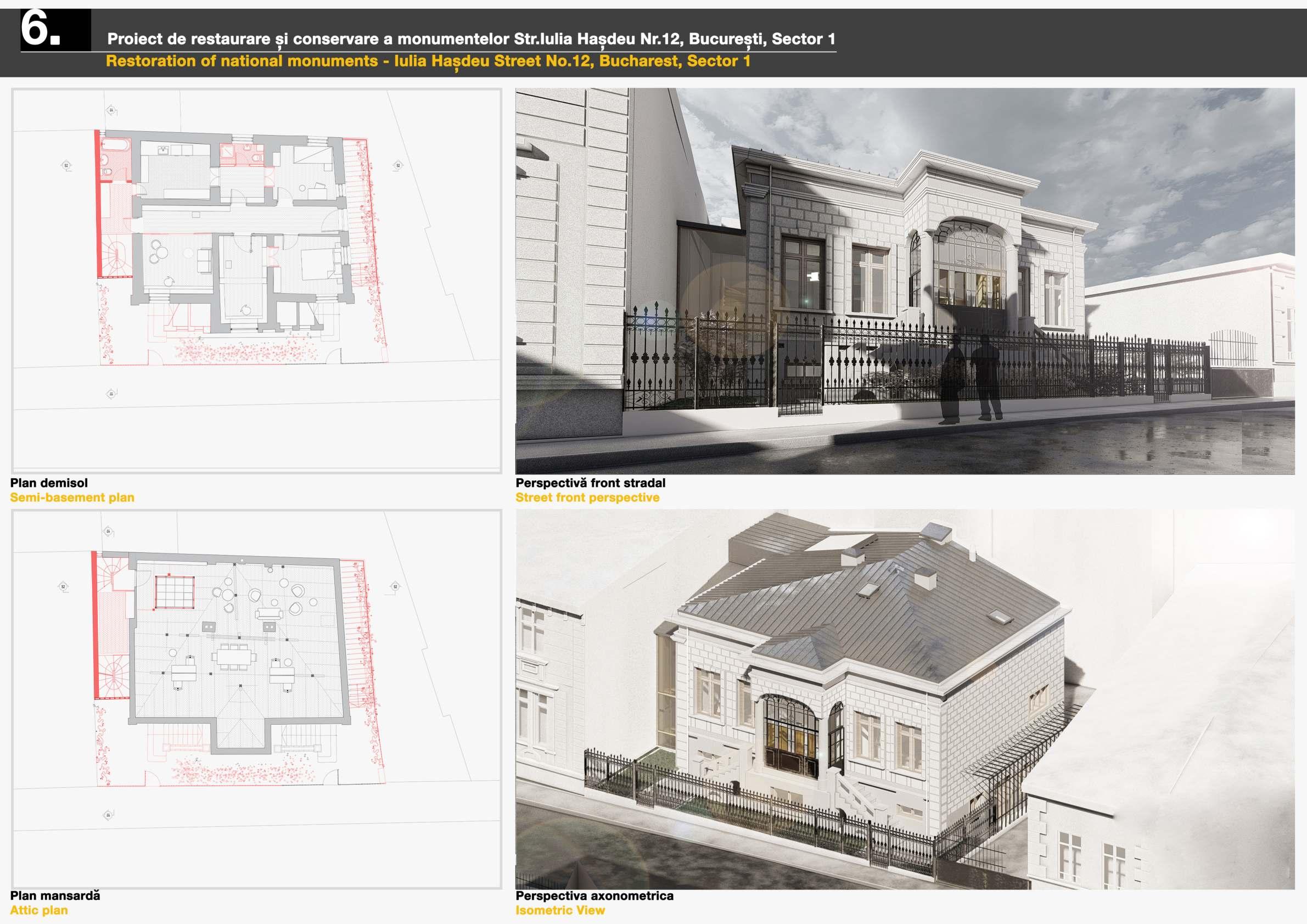Select the "Attic plan" yellow label
The width and height of the screenshot is (1307, 924).
[x=39, y=910]
